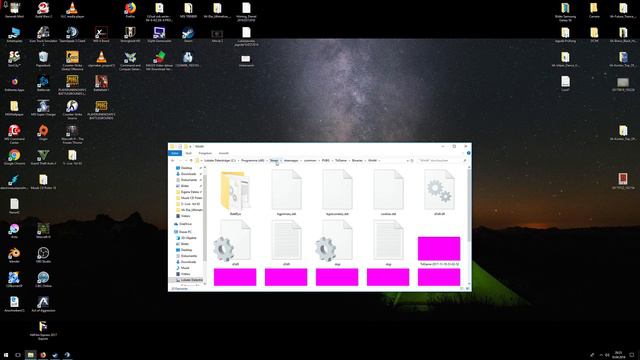Screen dimensions: 640x360
Task: Select the Act of Aggression icon
Action: 43,304
